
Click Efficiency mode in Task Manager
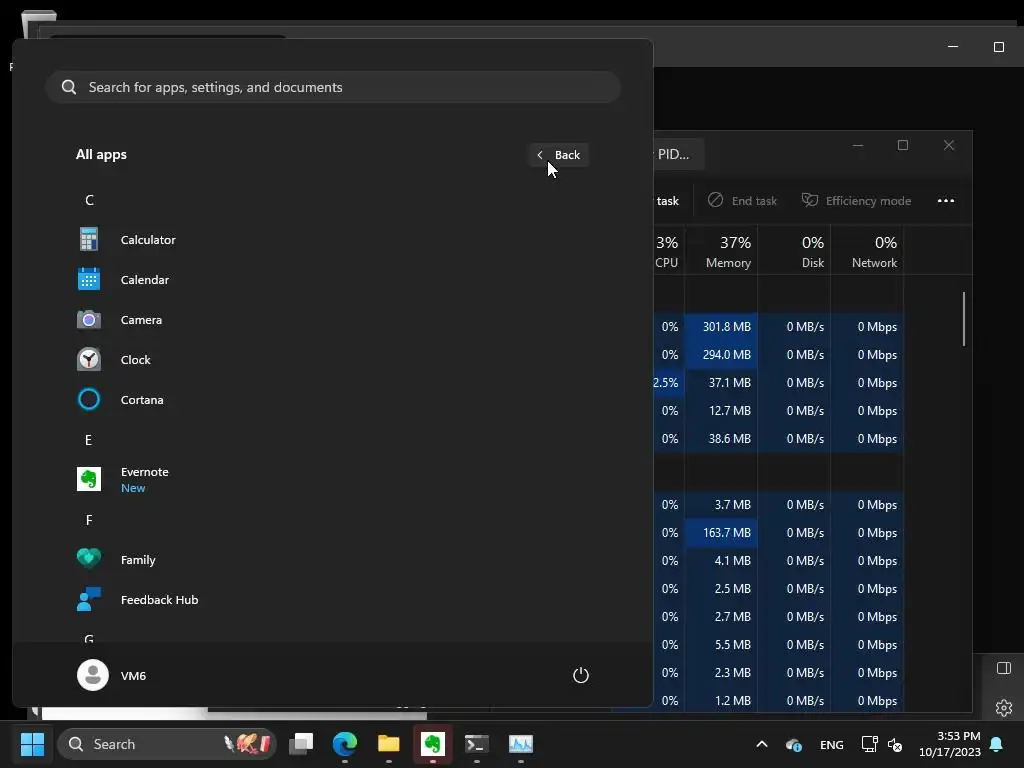856,200
